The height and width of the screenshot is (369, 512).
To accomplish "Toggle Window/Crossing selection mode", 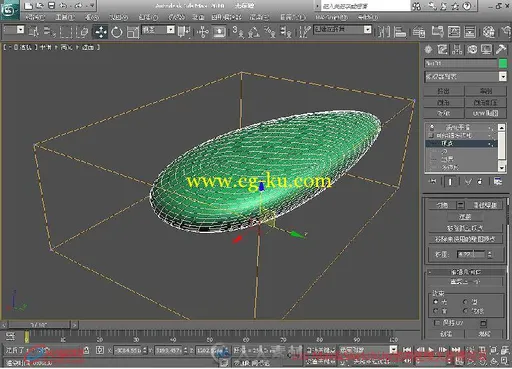I will tap(82, 32).
